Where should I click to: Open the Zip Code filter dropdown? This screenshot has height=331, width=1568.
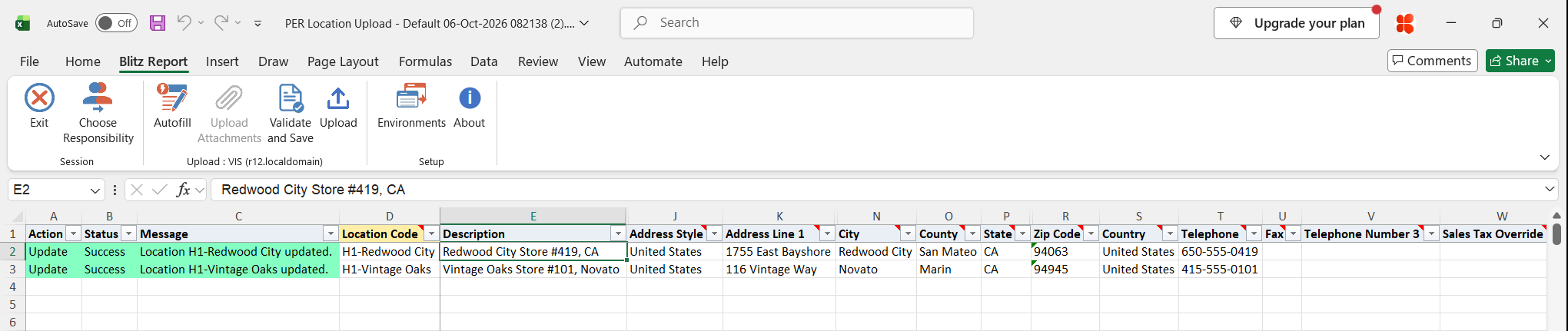1091,233
